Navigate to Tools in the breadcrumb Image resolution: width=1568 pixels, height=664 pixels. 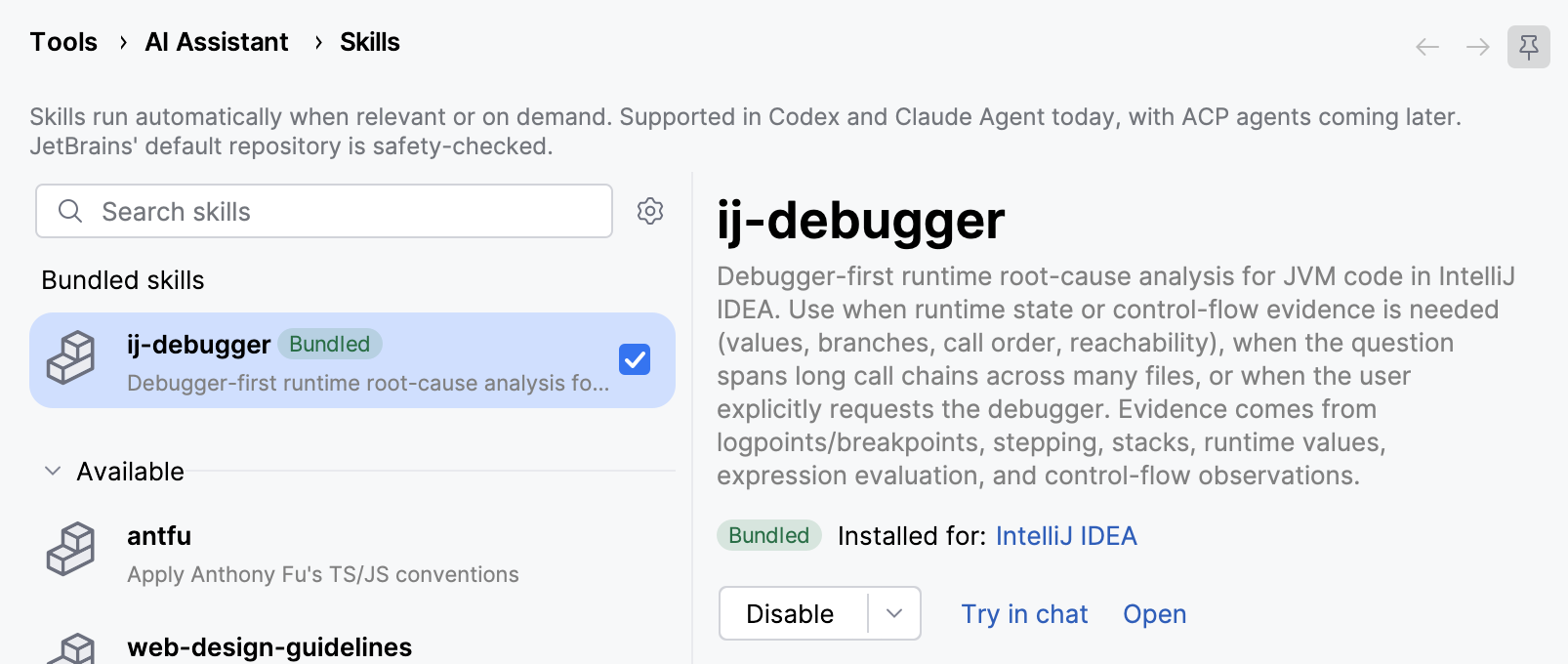pyautogui.click(x=63, y=42)
